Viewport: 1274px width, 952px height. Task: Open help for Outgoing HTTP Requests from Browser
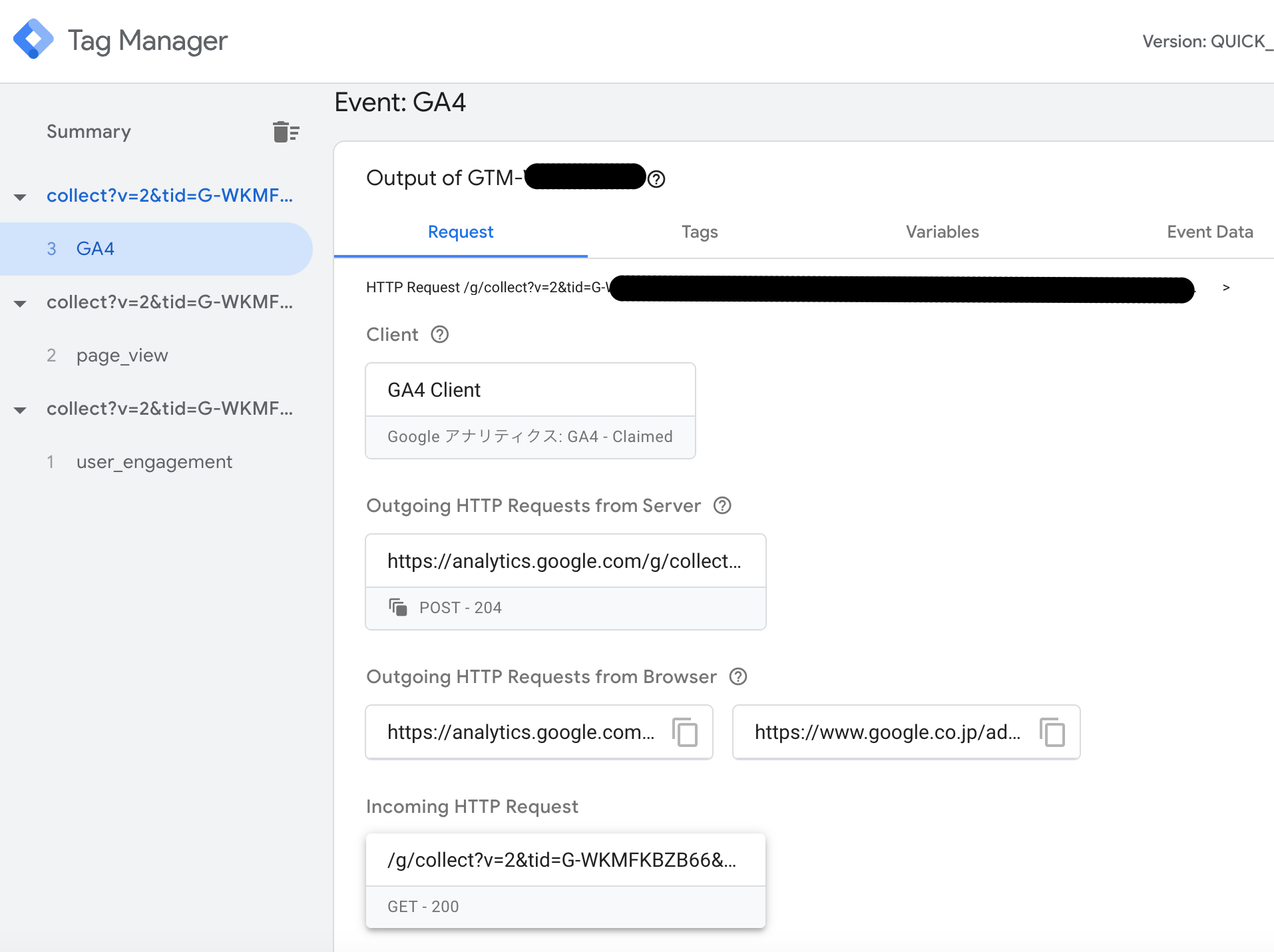[x=738, y=677]
